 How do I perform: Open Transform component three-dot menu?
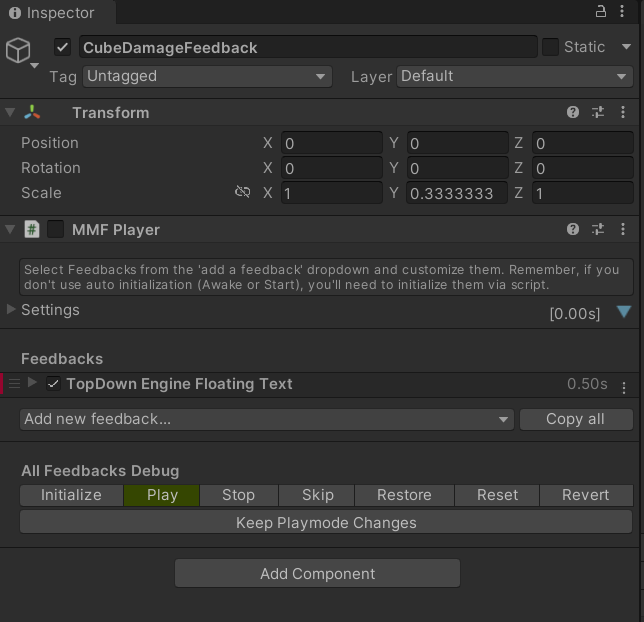click(623, 112)
